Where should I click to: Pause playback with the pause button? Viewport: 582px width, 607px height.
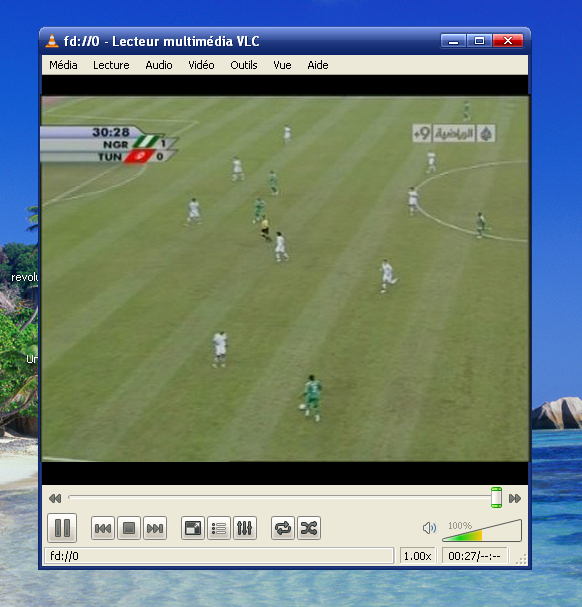click(x=62, y=528)
